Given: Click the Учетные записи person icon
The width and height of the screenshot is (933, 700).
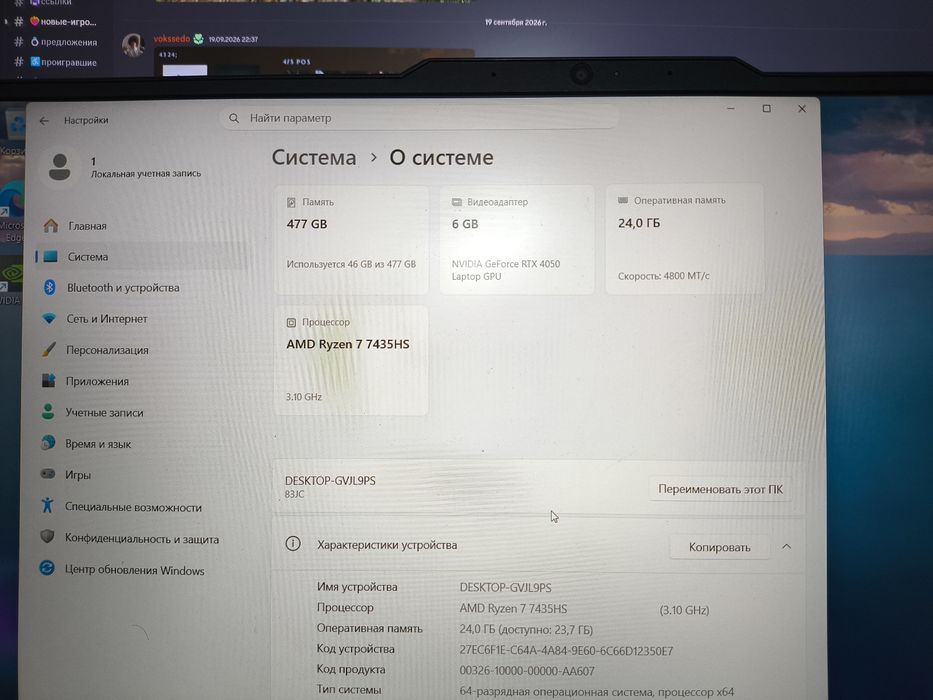Looking at the screenshot, I should click(48, 411).
